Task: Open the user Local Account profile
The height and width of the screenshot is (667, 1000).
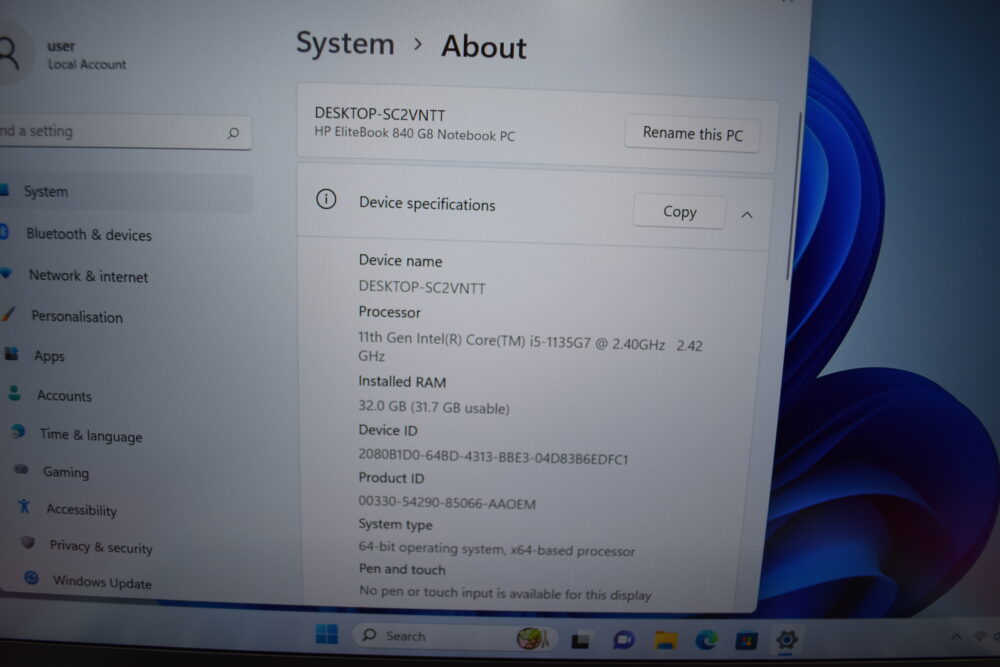Action: pyautogui.click(x=64, y=55)
